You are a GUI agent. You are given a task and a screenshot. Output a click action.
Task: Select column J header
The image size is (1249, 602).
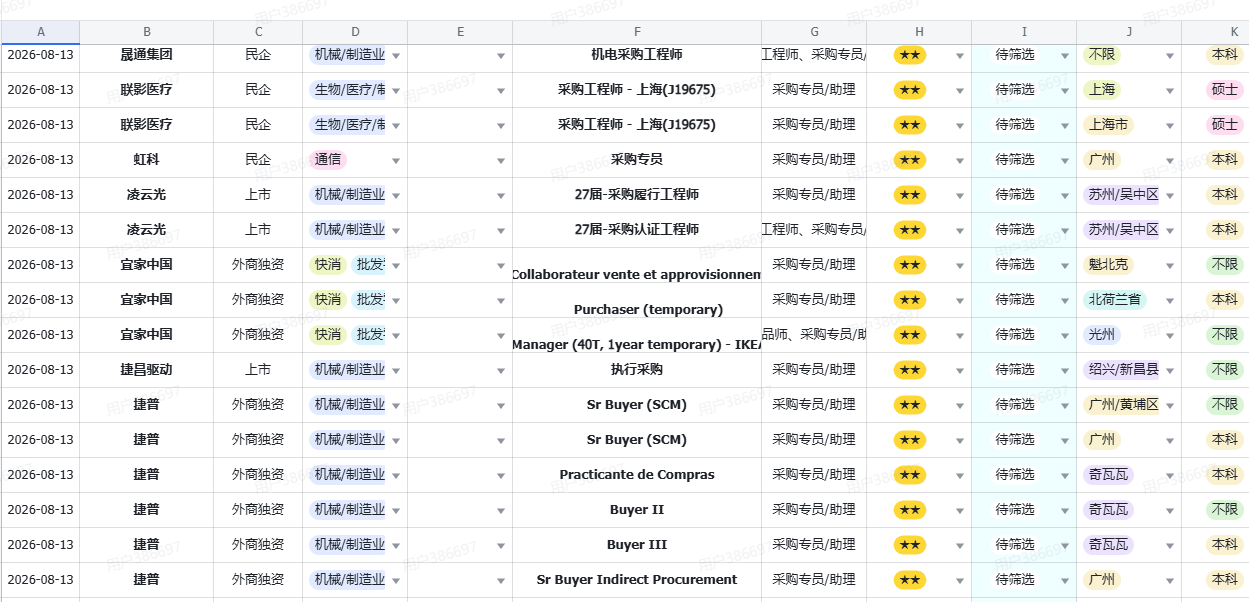click(1129, 32)
